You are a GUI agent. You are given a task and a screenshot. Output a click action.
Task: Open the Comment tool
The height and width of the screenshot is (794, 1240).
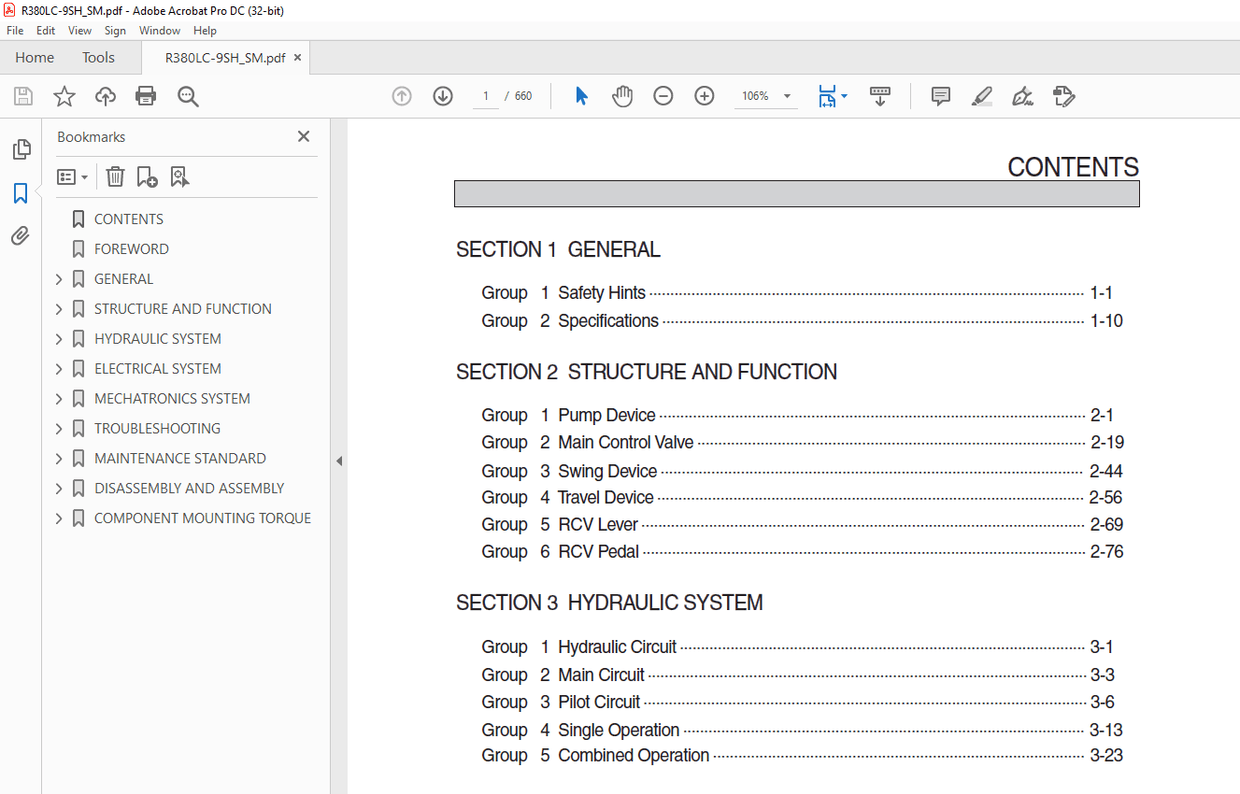click(939, 95)
